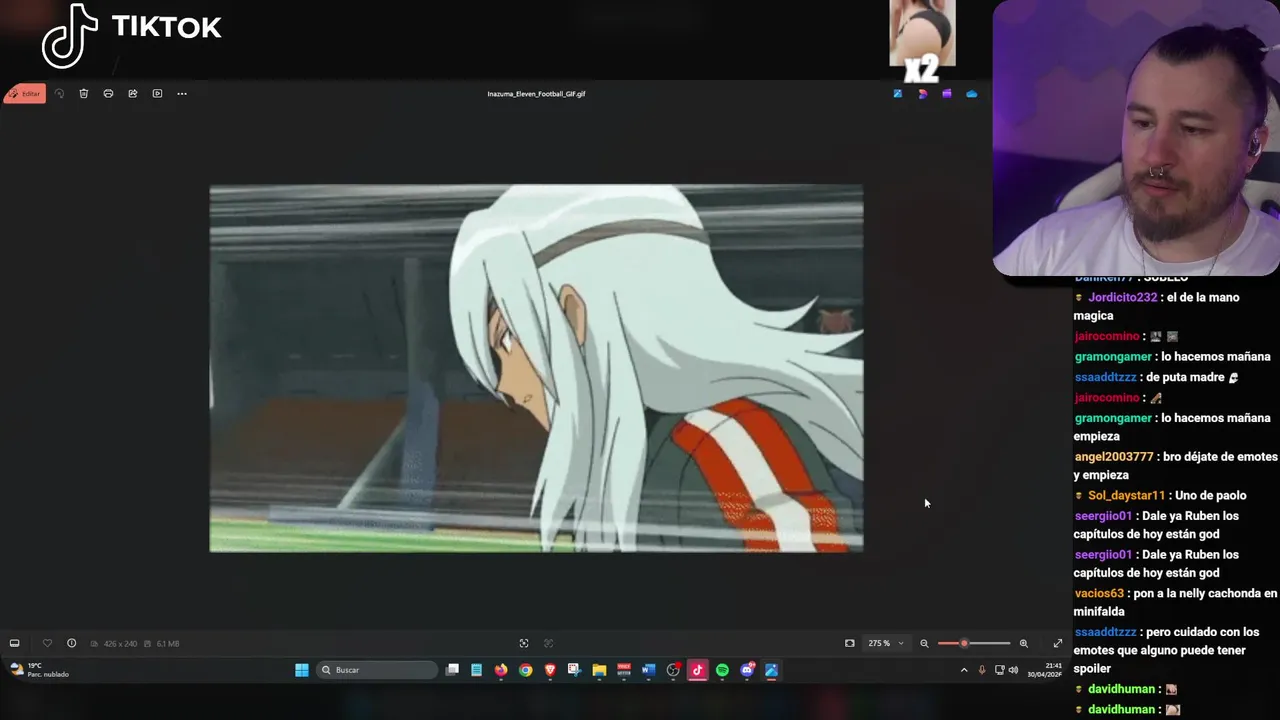Viewport: 1280px width, 720px height.
Task: Open the 275 % zoom dropdown
Action: tap(886, 643)
